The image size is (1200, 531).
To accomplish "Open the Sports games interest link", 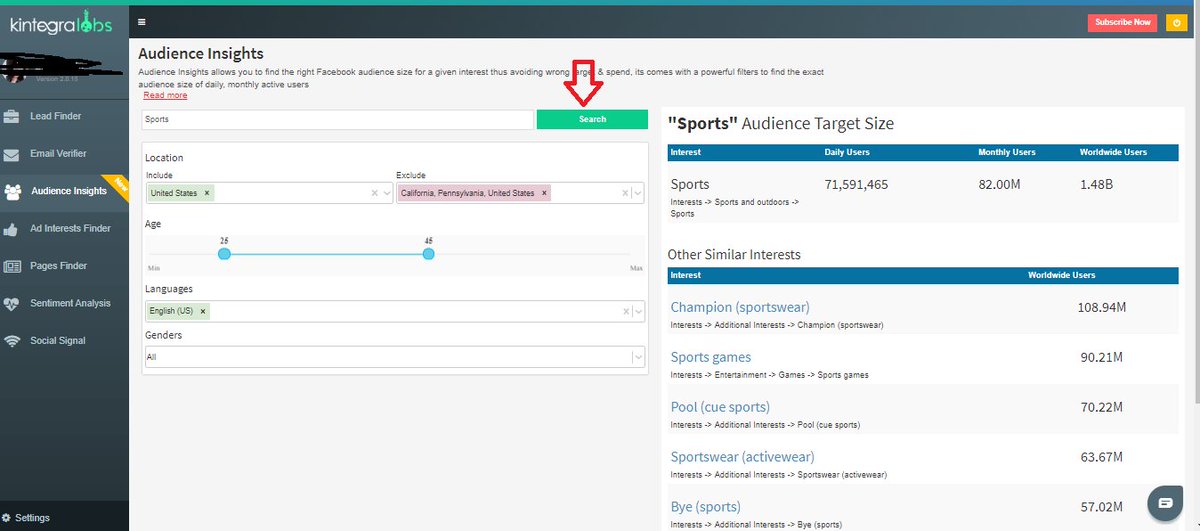I will [x=711, y=357].
